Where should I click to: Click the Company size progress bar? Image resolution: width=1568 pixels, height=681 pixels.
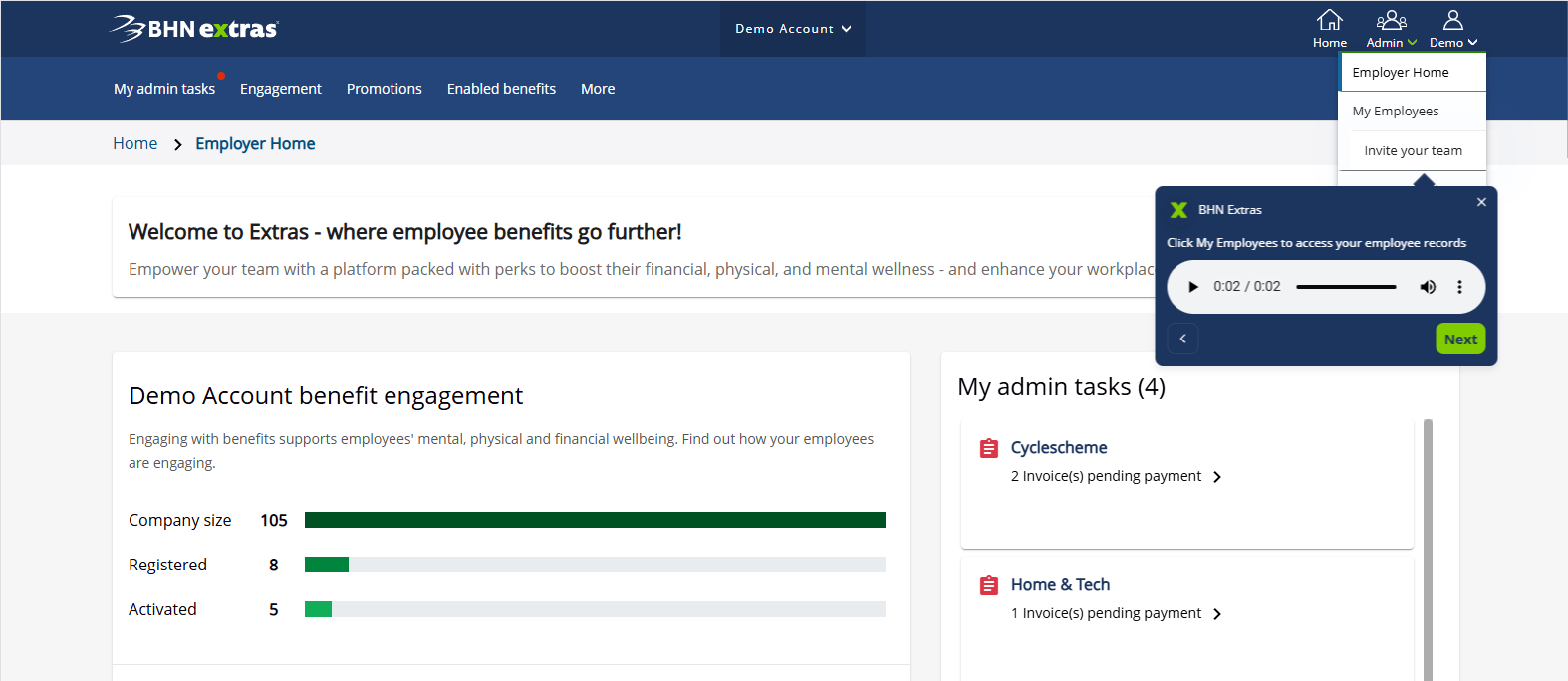click(x=595, y=520)
